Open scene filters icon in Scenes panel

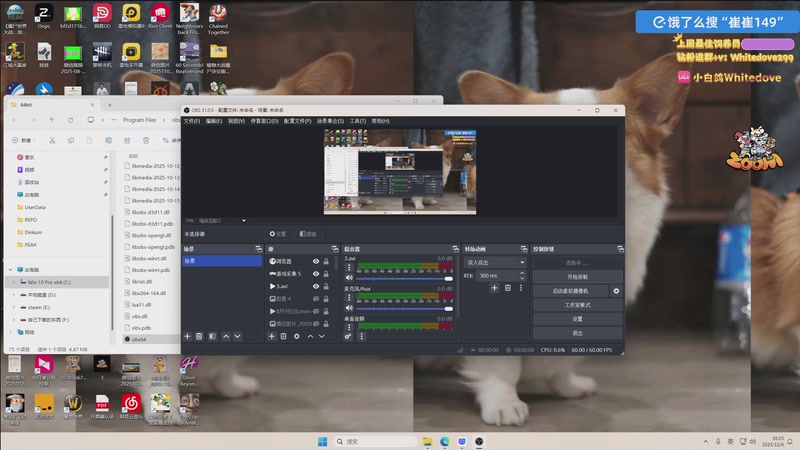212,337
